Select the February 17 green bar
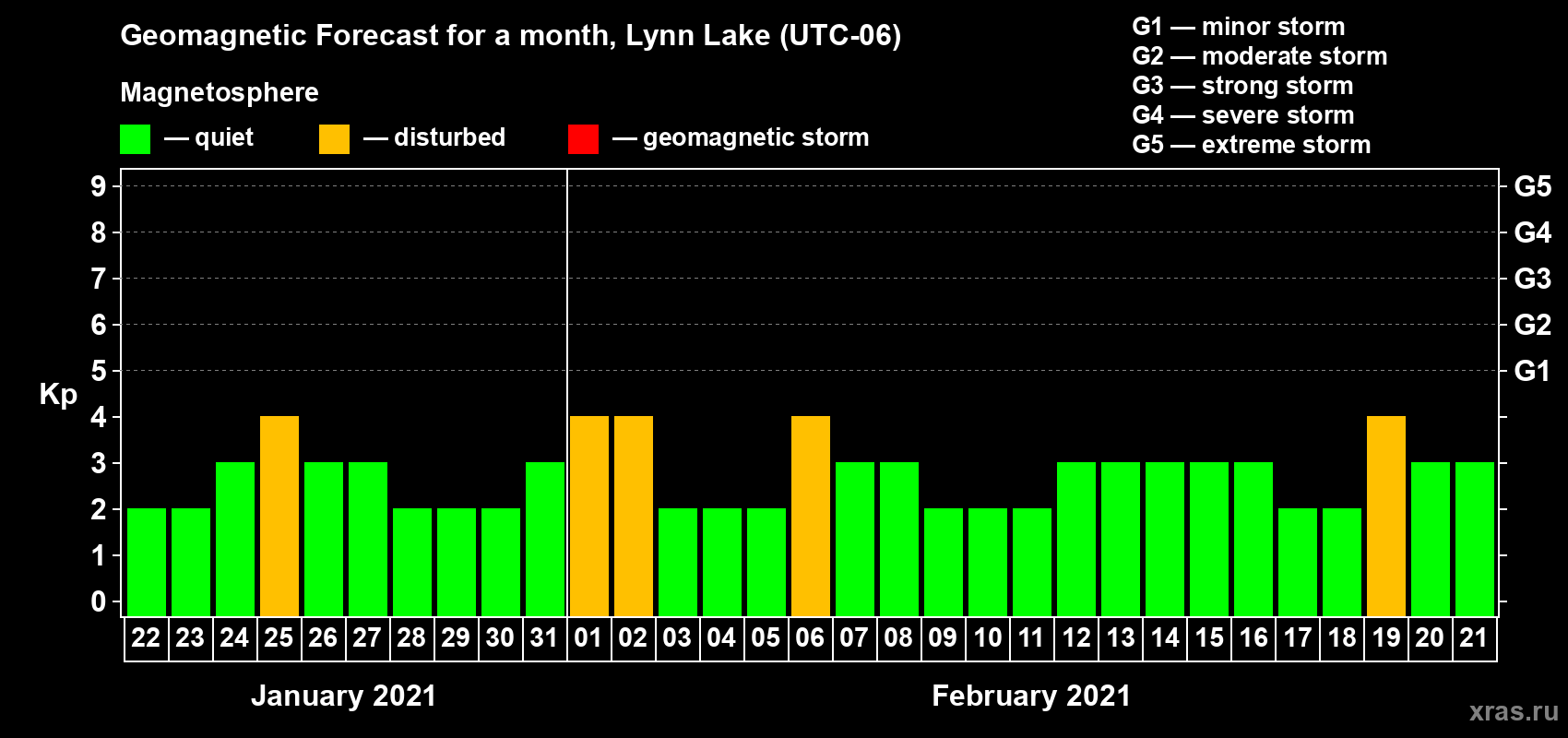This screenshot has width=1568, height=738. click(x=1298, y=562)
